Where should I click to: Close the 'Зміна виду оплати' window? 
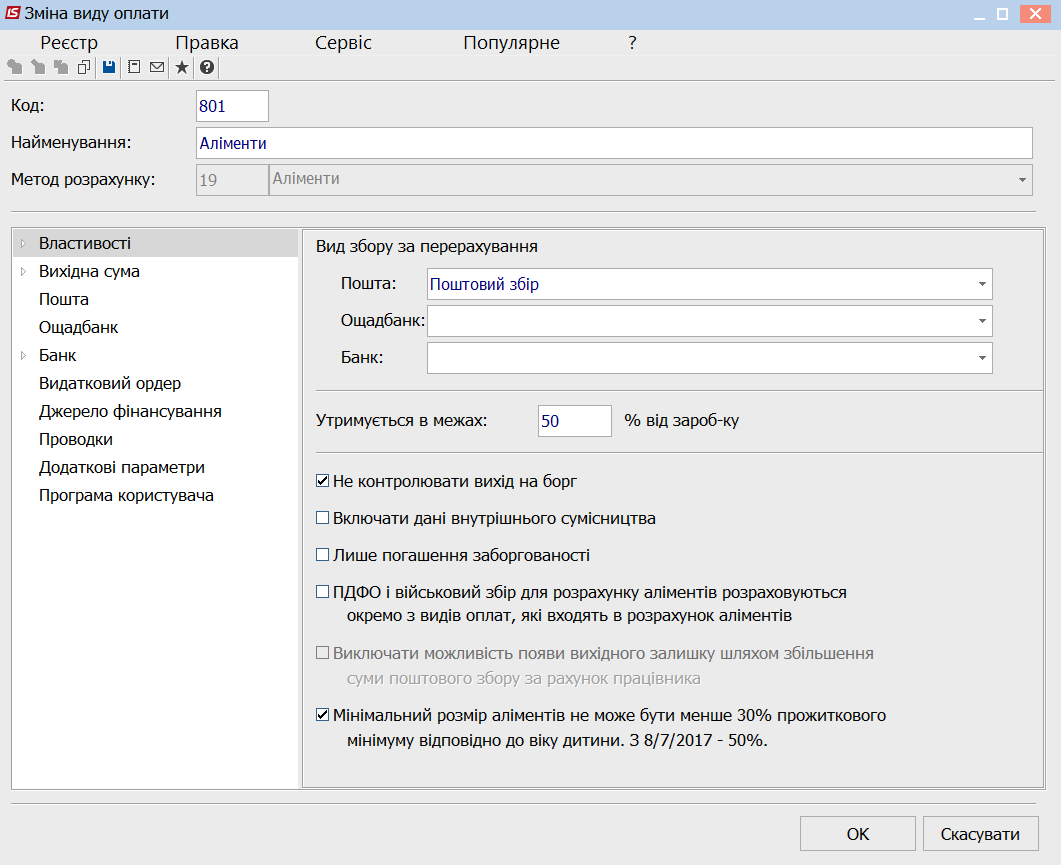(1035, 14)
